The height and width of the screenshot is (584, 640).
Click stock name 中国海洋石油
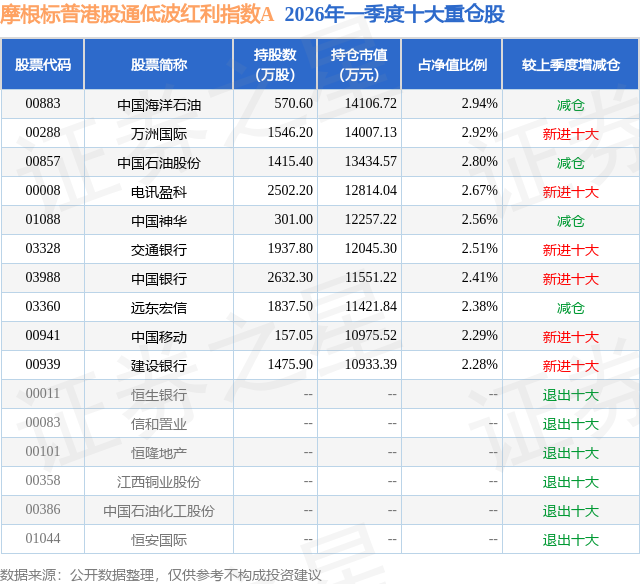(x=159, y=105)
